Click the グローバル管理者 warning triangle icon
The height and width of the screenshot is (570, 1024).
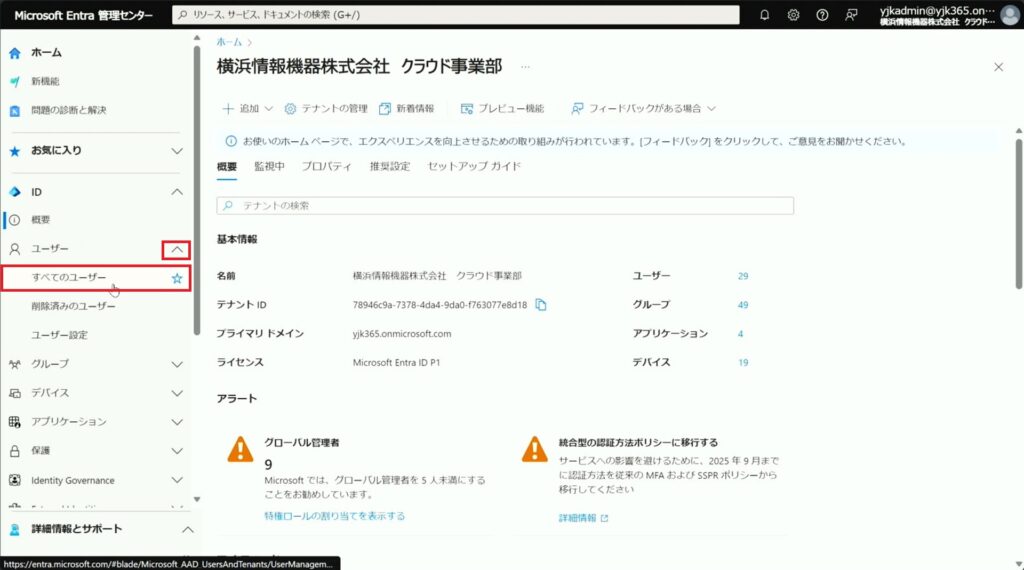[x=240, y=449]
